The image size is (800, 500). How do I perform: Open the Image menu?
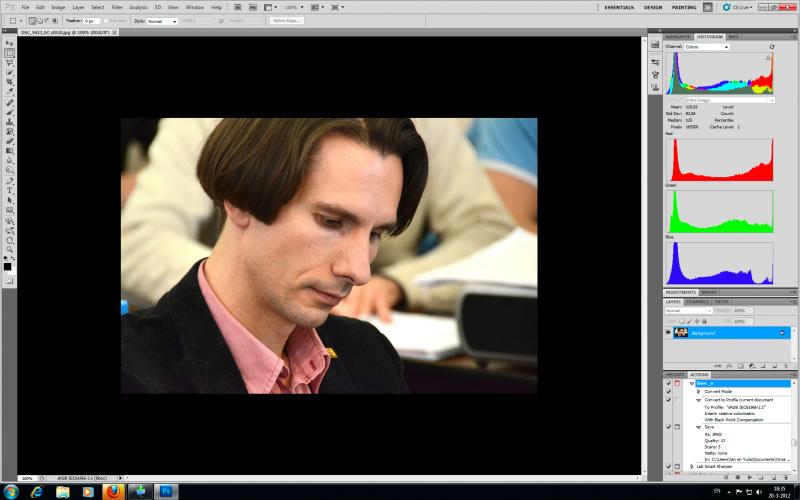tap(58, 7)
